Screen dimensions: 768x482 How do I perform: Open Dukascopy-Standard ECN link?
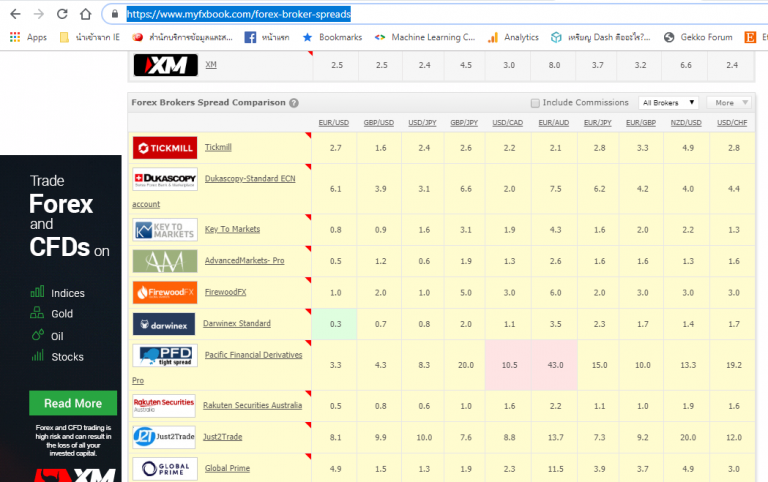point(250,178)
